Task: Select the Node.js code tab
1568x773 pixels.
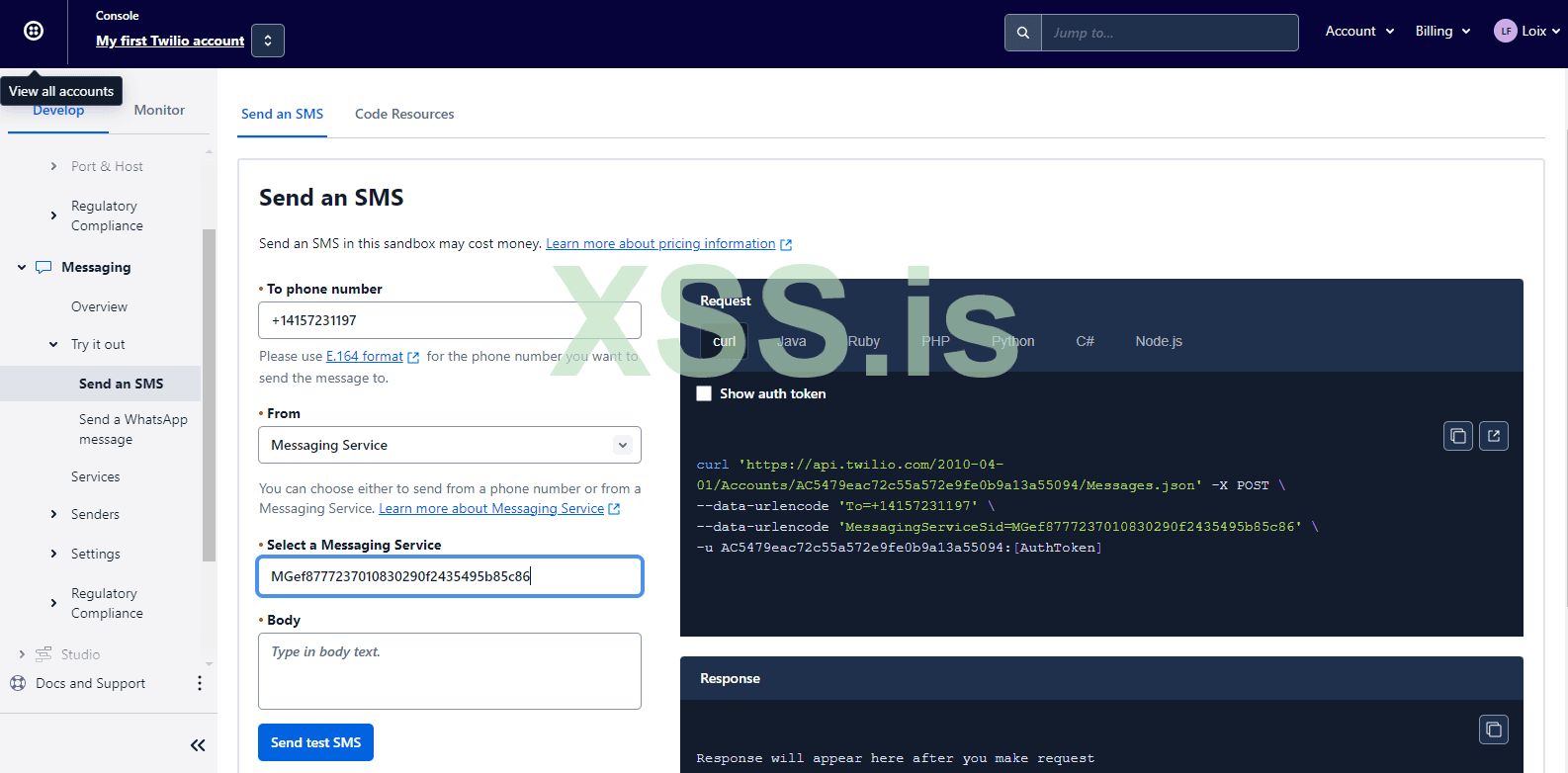Action: (1159, 341)
